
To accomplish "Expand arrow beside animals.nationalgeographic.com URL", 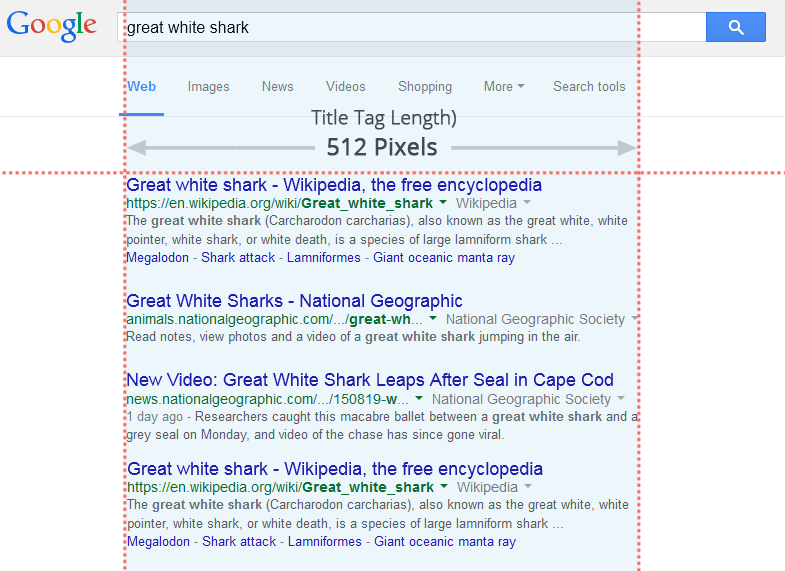I will coord(433,320).
